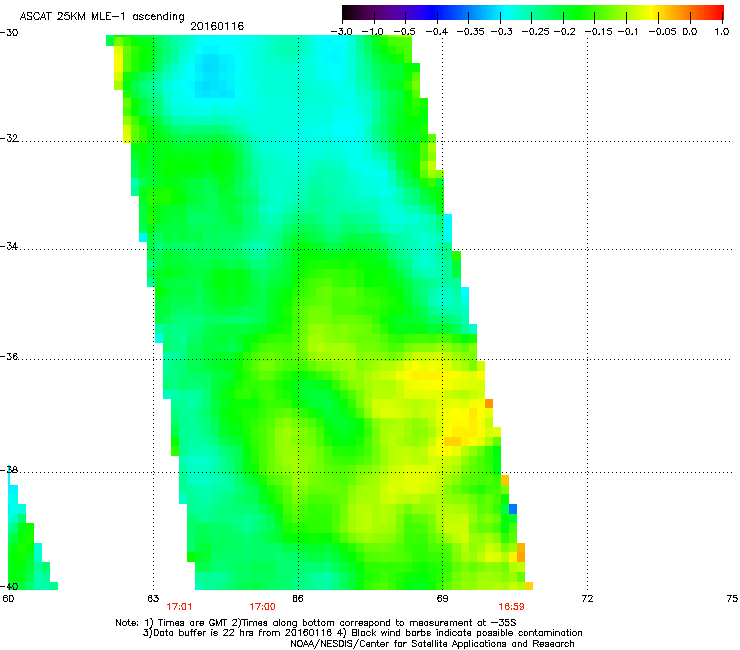Click the title 'ASCAT 25KM MLE-1 ascending'
This screenshot has height=650, width=740.
click(102, 17)
